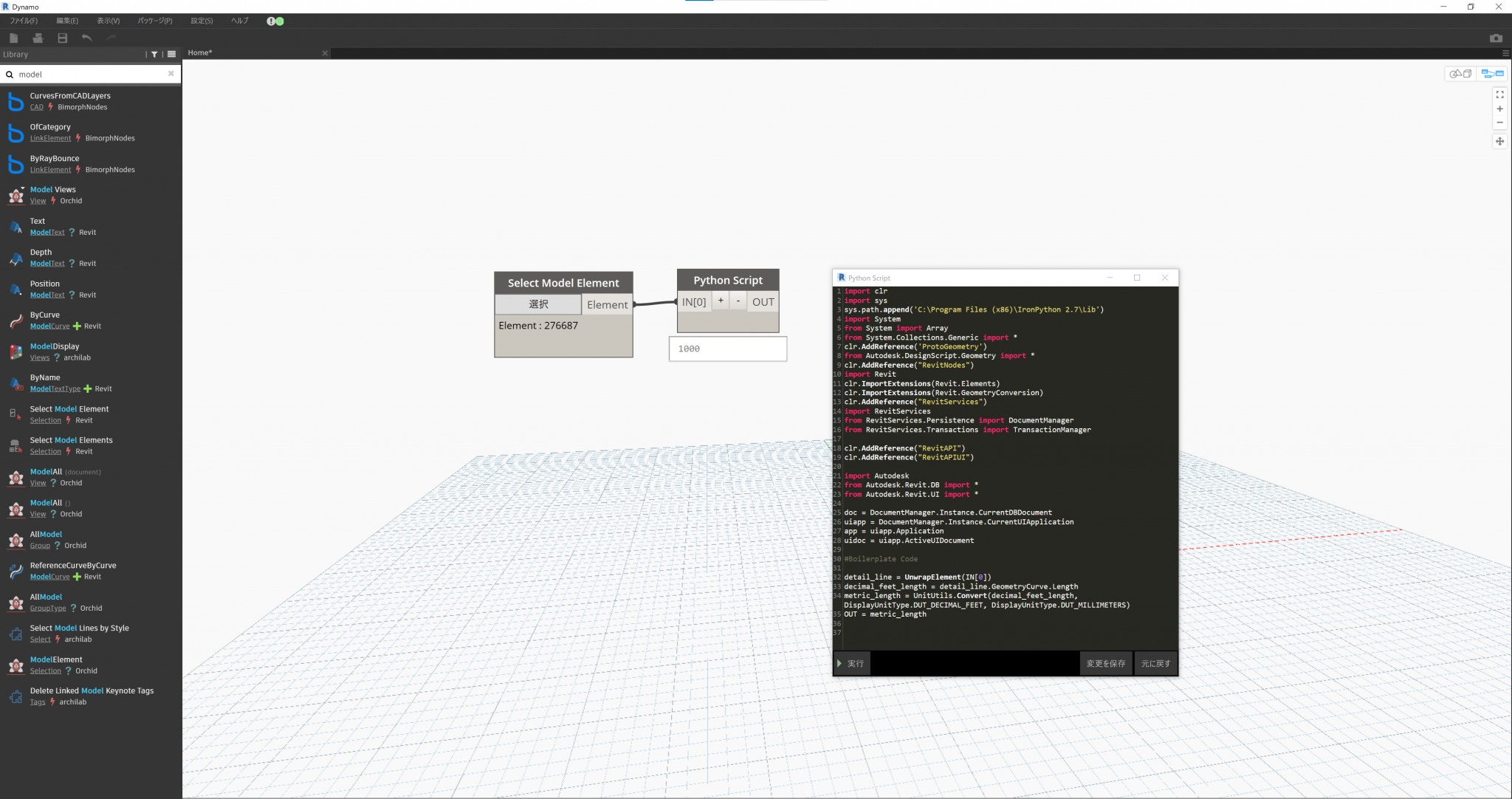The height and width of the screenshot is (799, 1512).
Task: Click the Save icon in the toolbar
Action: coord(63,38)
